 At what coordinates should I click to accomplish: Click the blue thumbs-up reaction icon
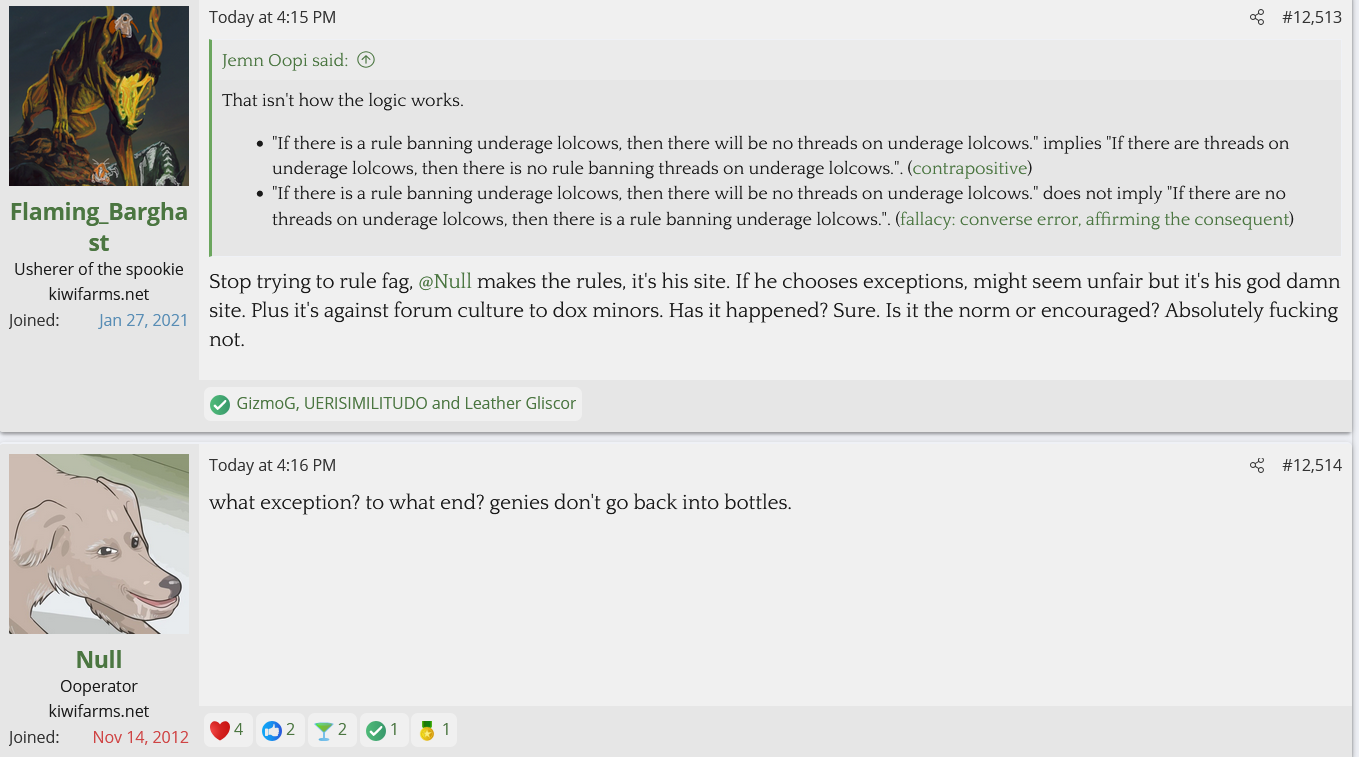[x=271, y=730]
